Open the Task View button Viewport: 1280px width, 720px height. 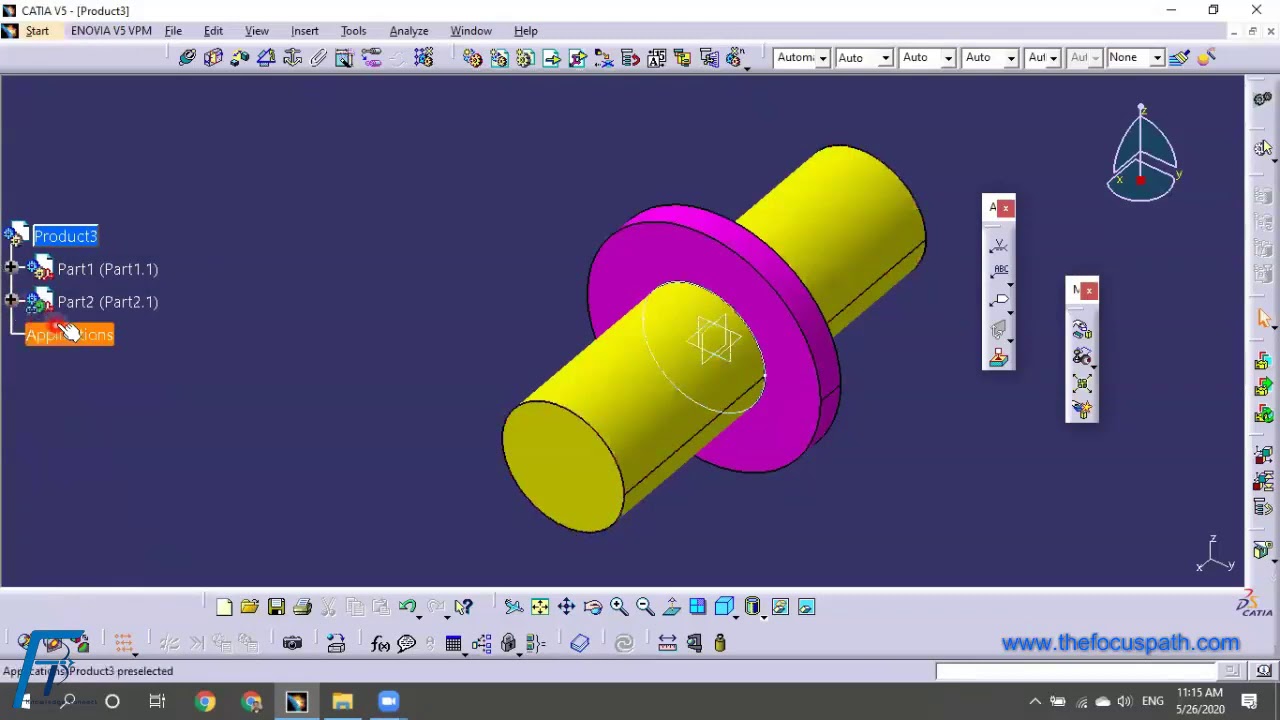[x=157, y=701]
